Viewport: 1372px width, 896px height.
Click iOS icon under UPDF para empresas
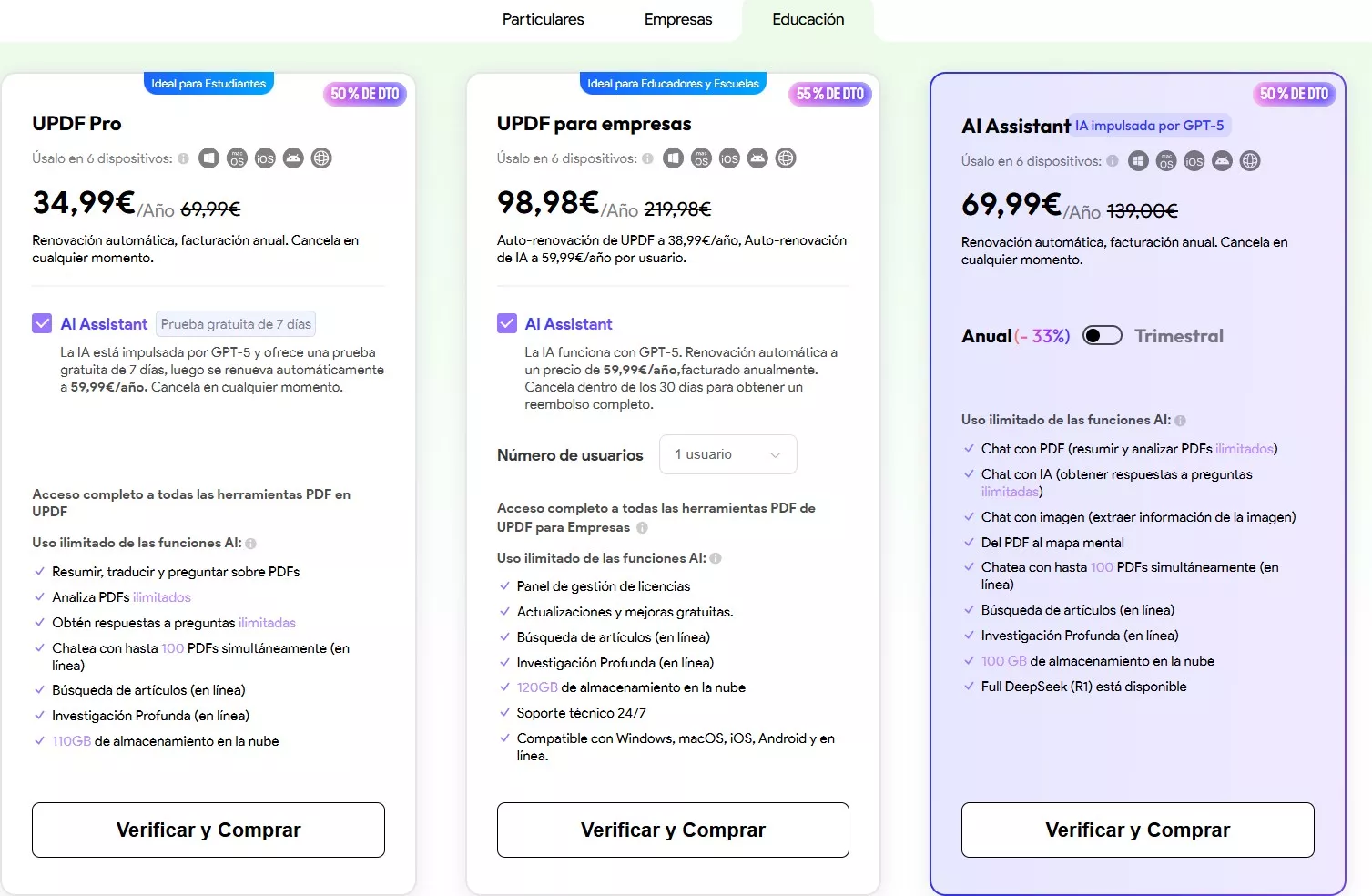pyautogui.click(x=729, y=158)
